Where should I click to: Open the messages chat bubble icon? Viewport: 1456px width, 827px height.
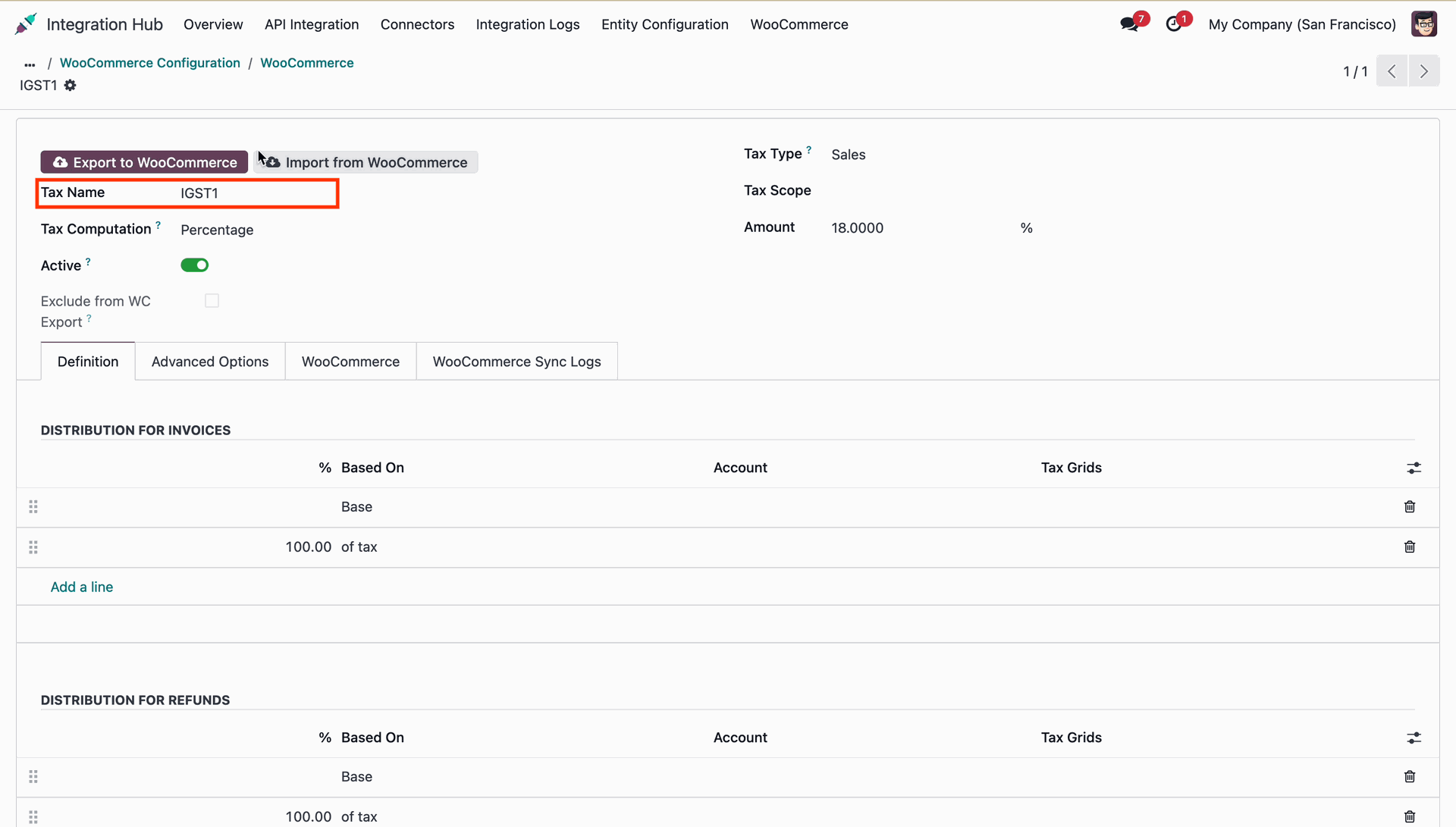[x=1130, y=24]
